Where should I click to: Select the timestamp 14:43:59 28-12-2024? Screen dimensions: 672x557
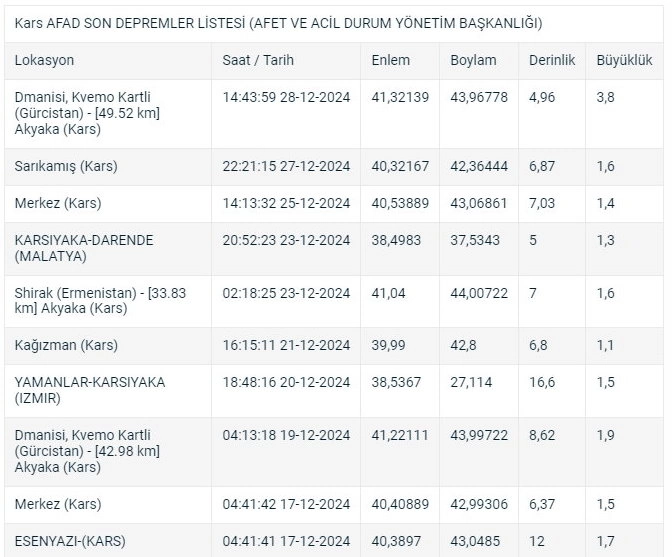coord(286,97)
